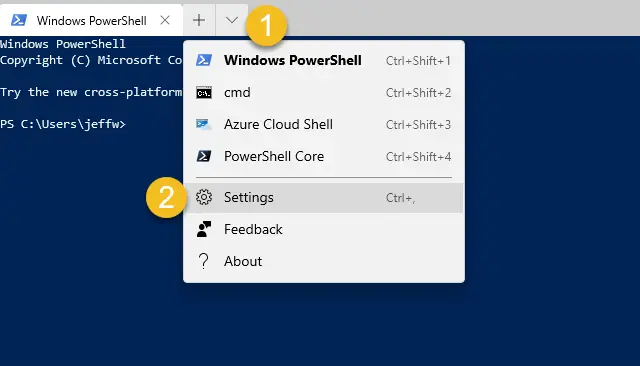The height and width of the screenshot is (366, 640).
Task: Close the Windows PowerShell tab
Action: pyautogui.click(x=165, y=20)
